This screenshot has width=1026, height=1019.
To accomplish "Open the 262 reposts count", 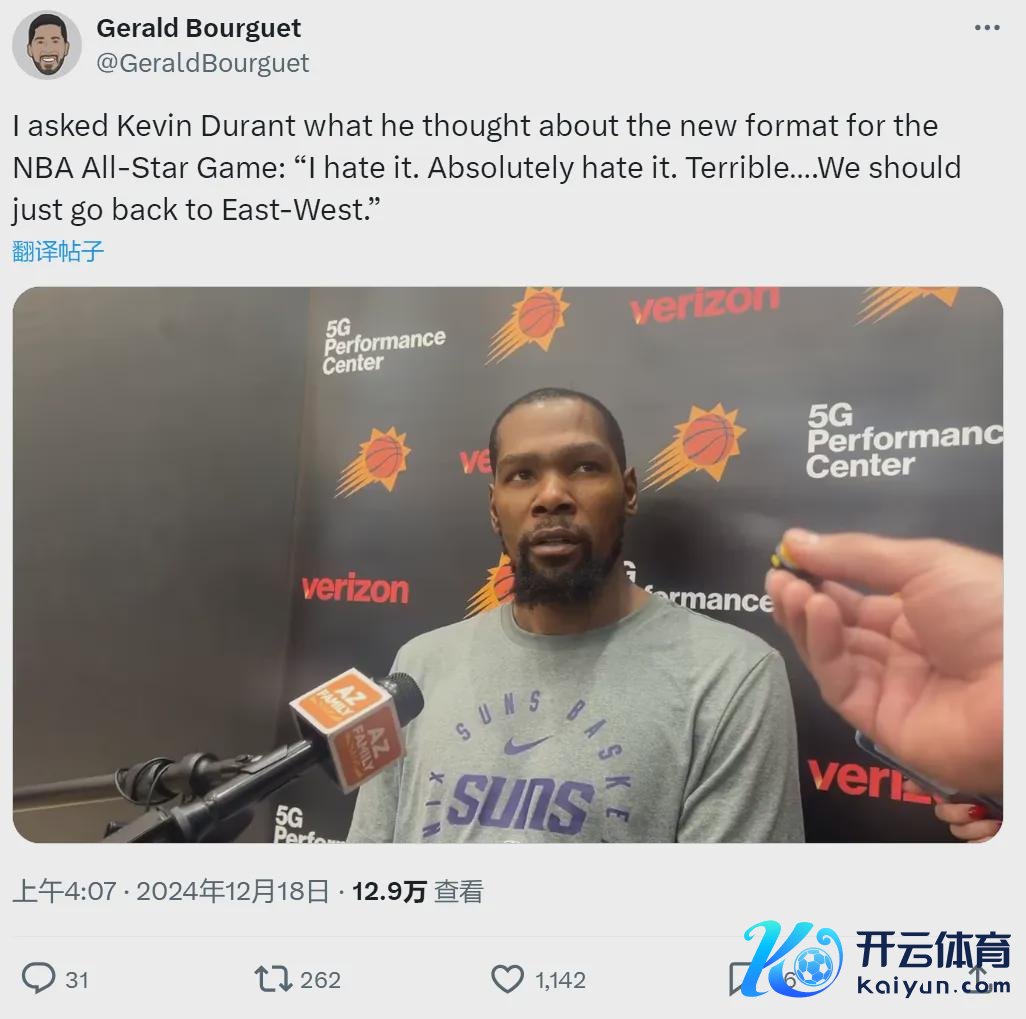I will coord(320,980).
